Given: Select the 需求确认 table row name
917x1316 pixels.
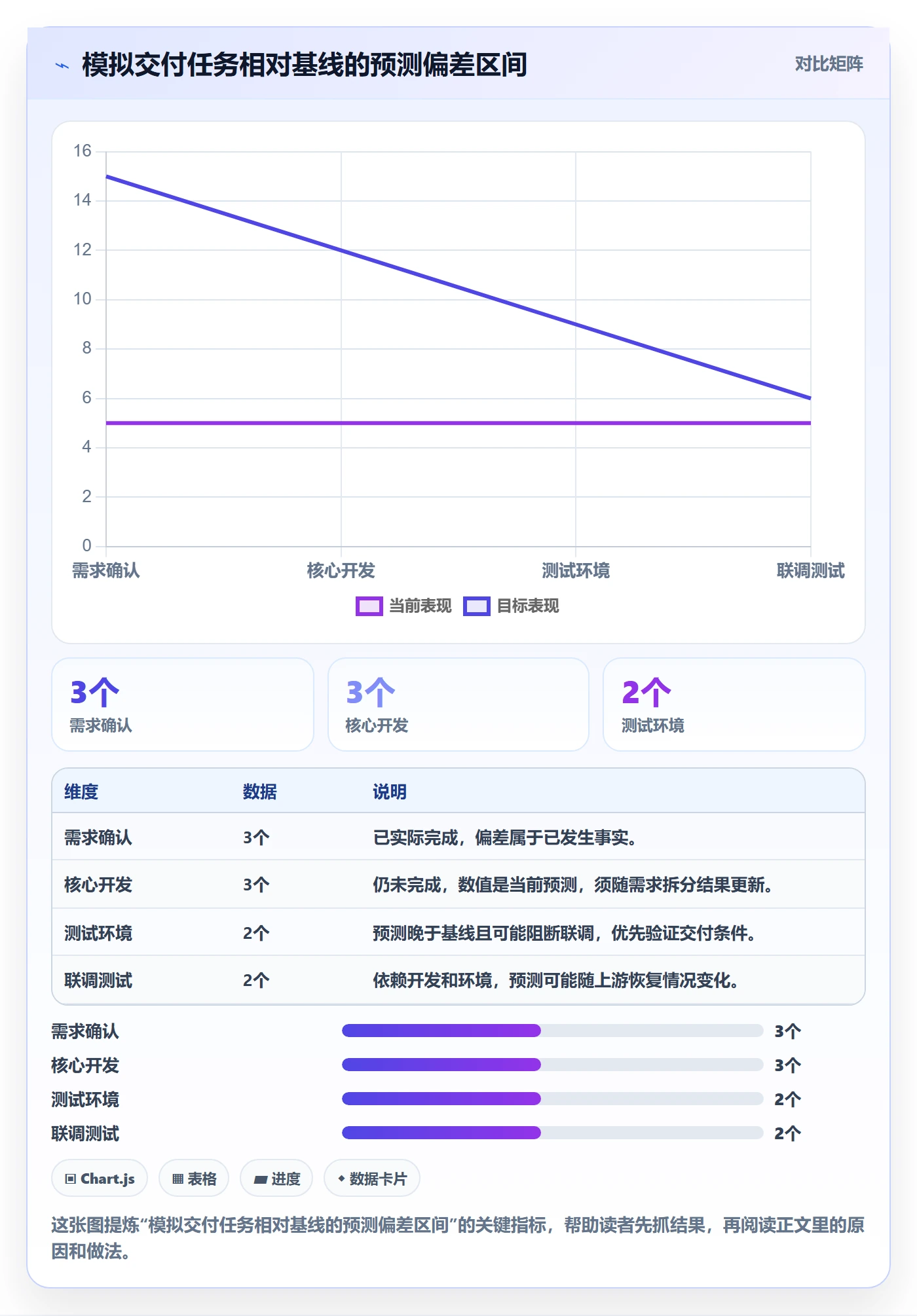Looking at the screenshot, I should (x=98, y=837).
